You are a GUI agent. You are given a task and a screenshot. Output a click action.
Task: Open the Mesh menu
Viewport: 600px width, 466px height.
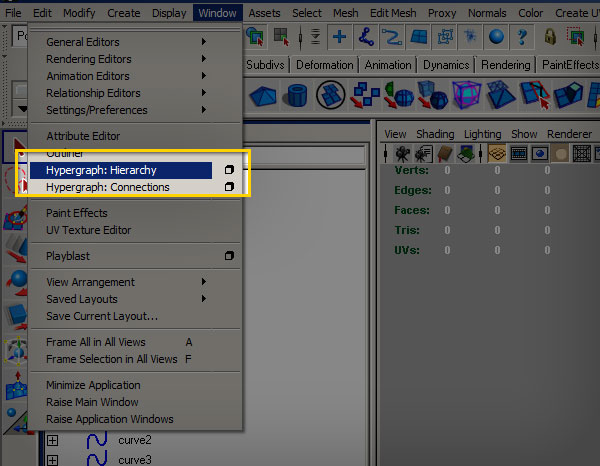coord(346,13)
